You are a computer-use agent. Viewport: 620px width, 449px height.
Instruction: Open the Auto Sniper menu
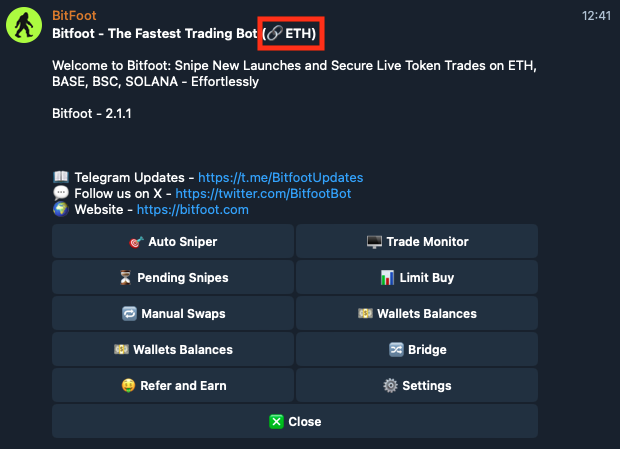coord(173,241)
